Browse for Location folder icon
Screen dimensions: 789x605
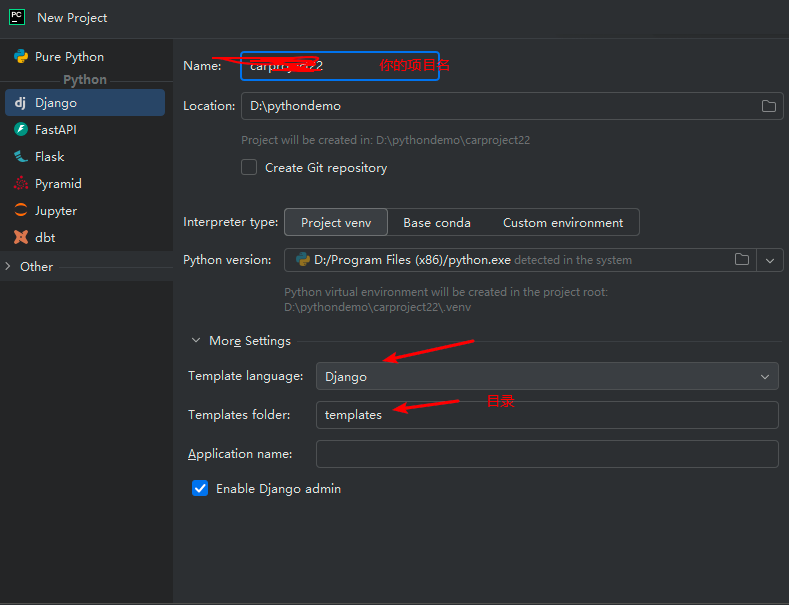pos(769,106)
